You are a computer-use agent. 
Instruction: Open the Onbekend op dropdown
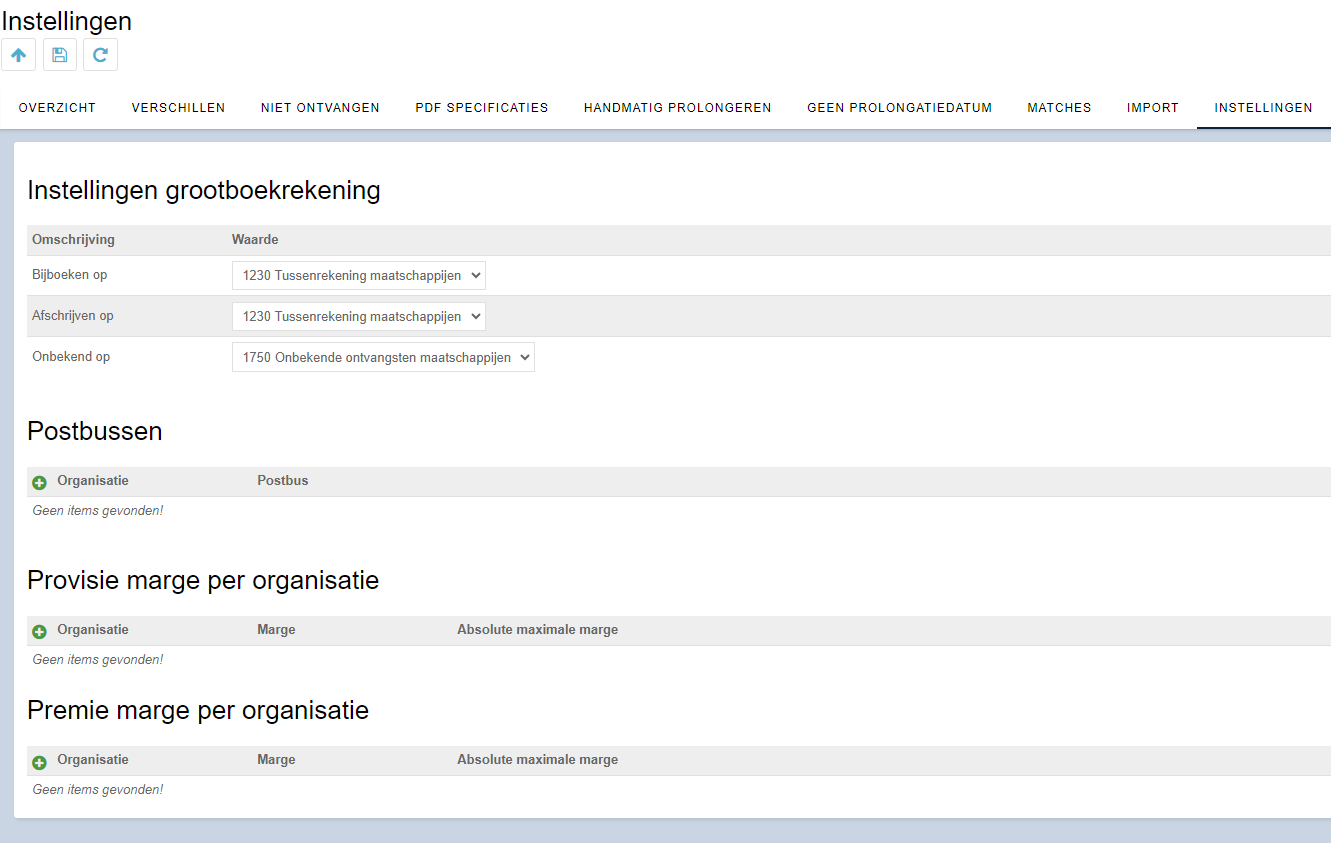click(383, 357)
